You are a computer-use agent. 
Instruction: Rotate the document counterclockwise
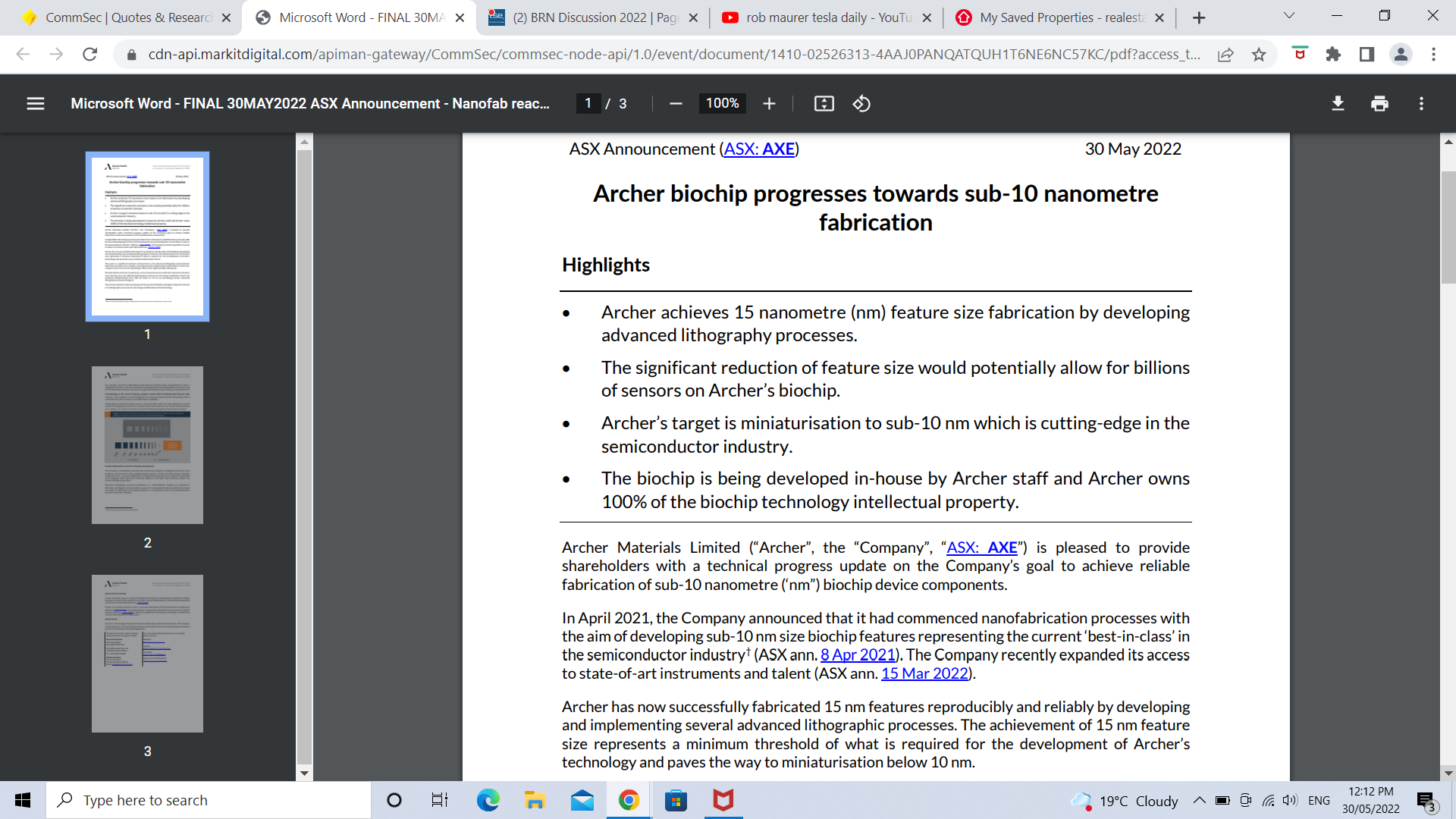coord(861,104)
